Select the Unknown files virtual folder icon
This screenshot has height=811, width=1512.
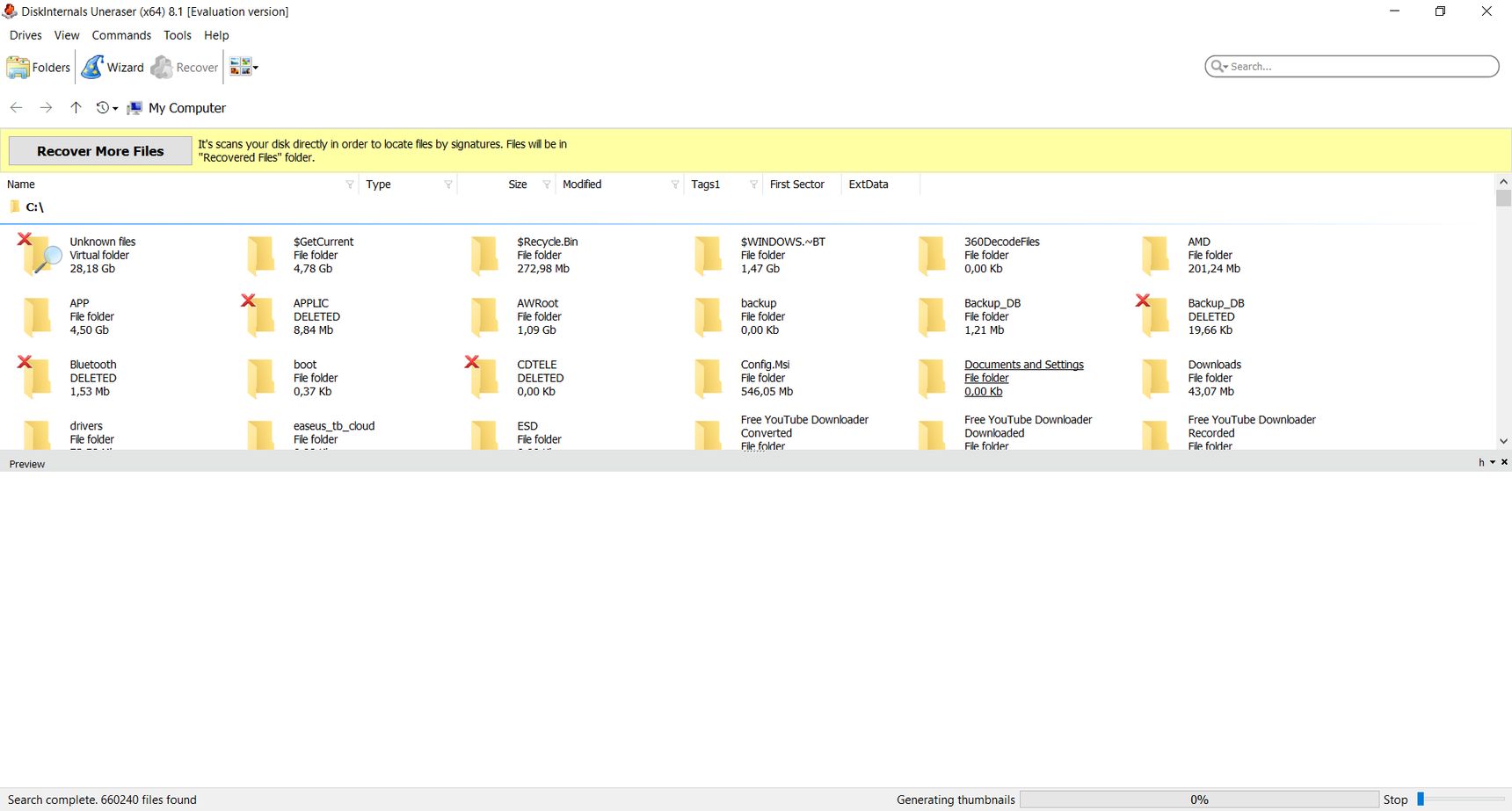coord(40,255)
